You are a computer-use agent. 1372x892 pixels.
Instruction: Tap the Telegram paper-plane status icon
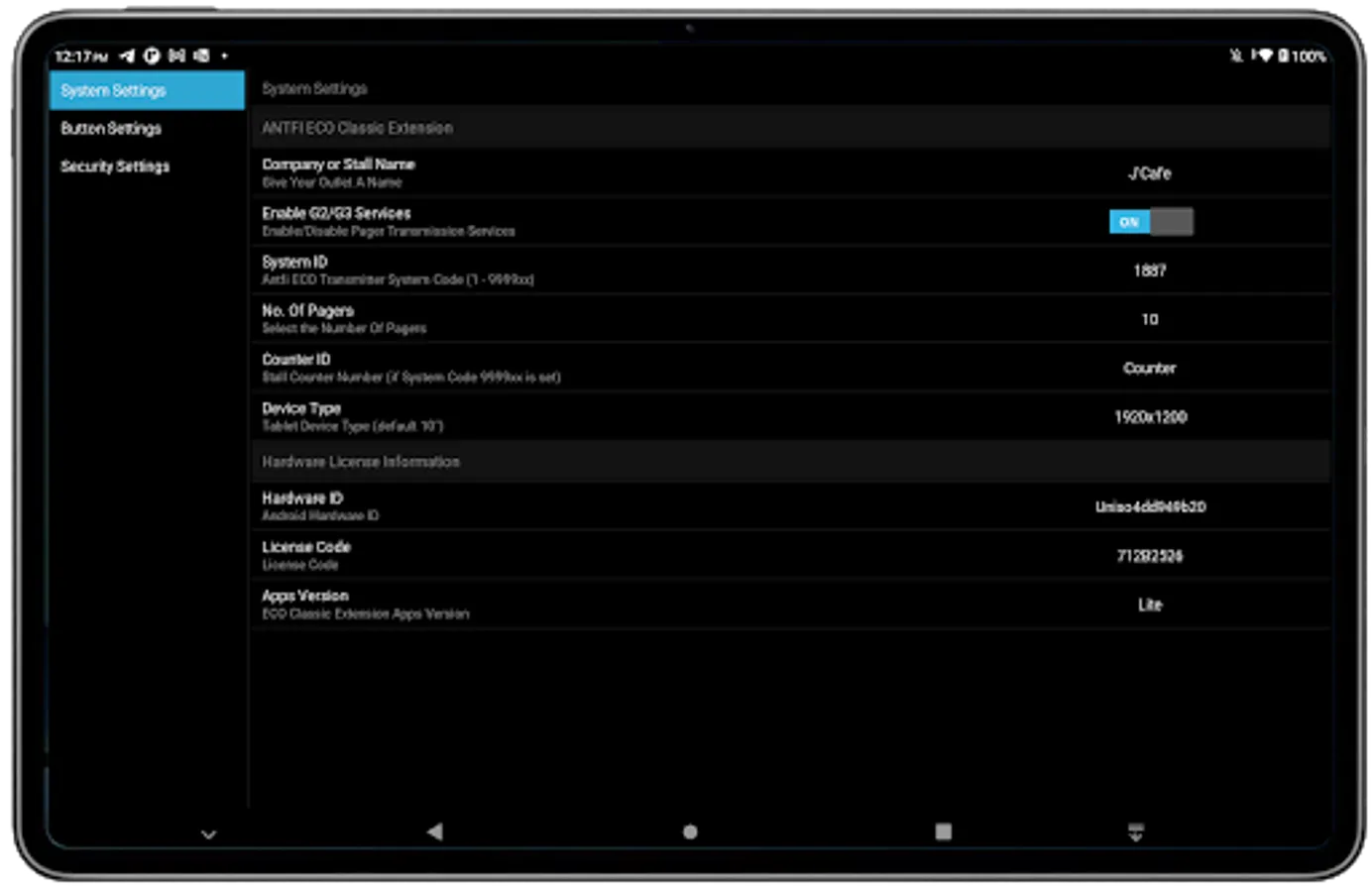127,56
